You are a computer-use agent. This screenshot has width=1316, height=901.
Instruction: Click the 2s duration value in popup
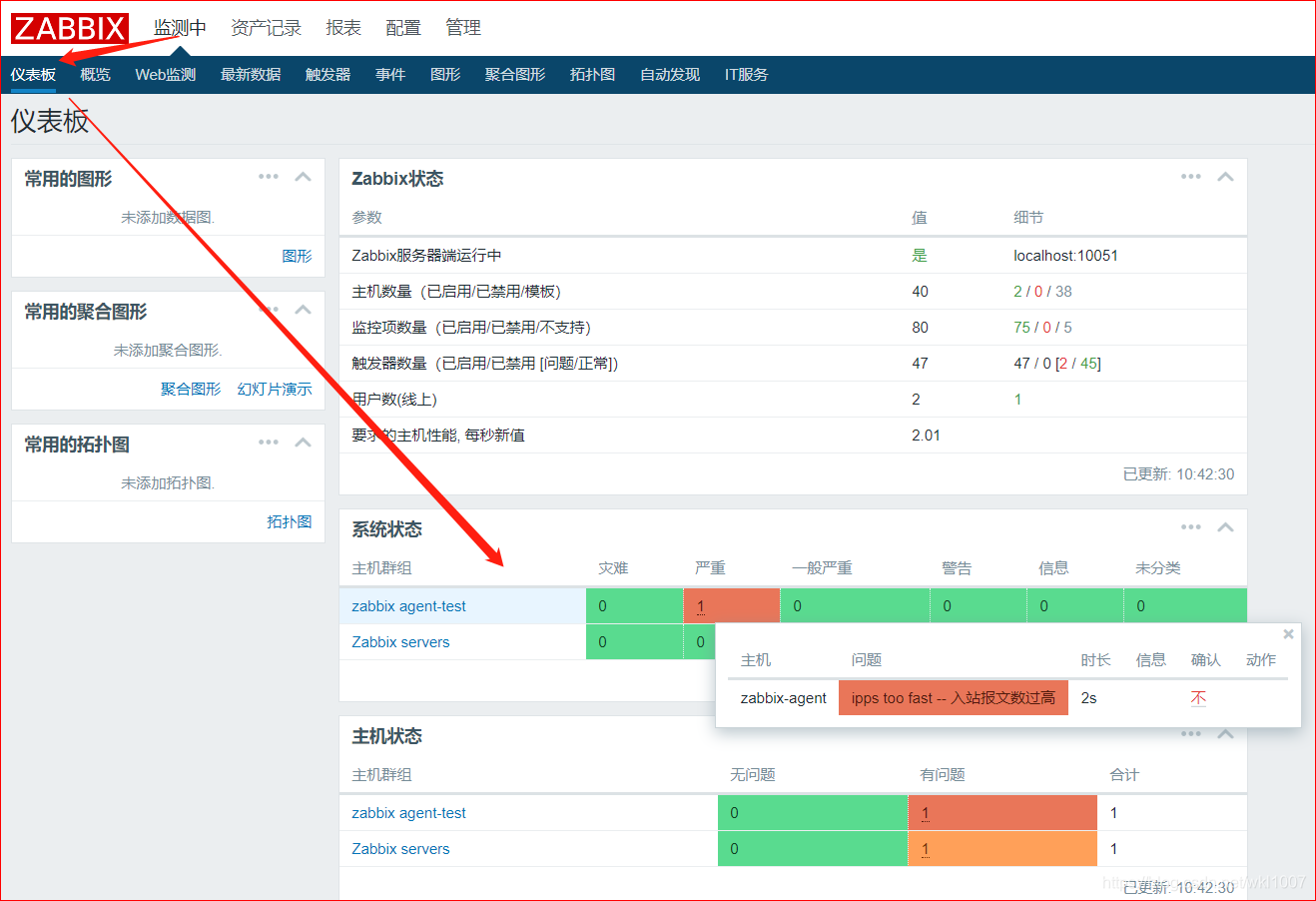(1088, 698)
